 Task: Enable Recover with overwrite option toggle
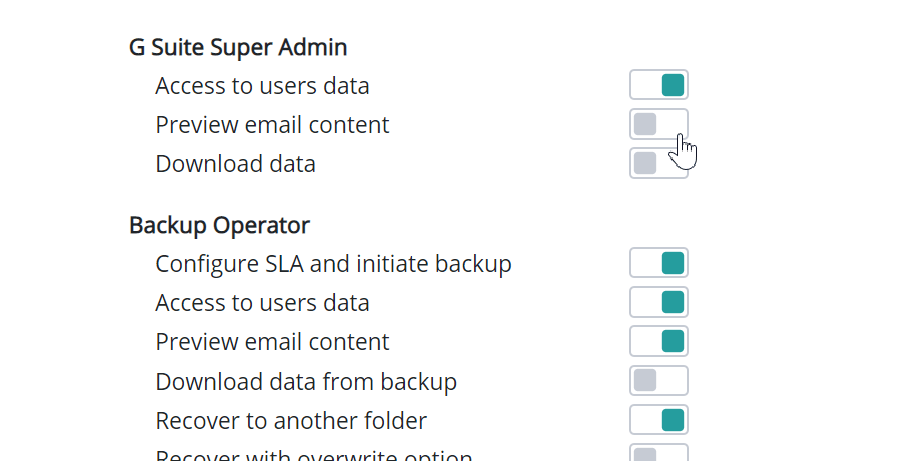pyautogui.click(x=659, y=454)
